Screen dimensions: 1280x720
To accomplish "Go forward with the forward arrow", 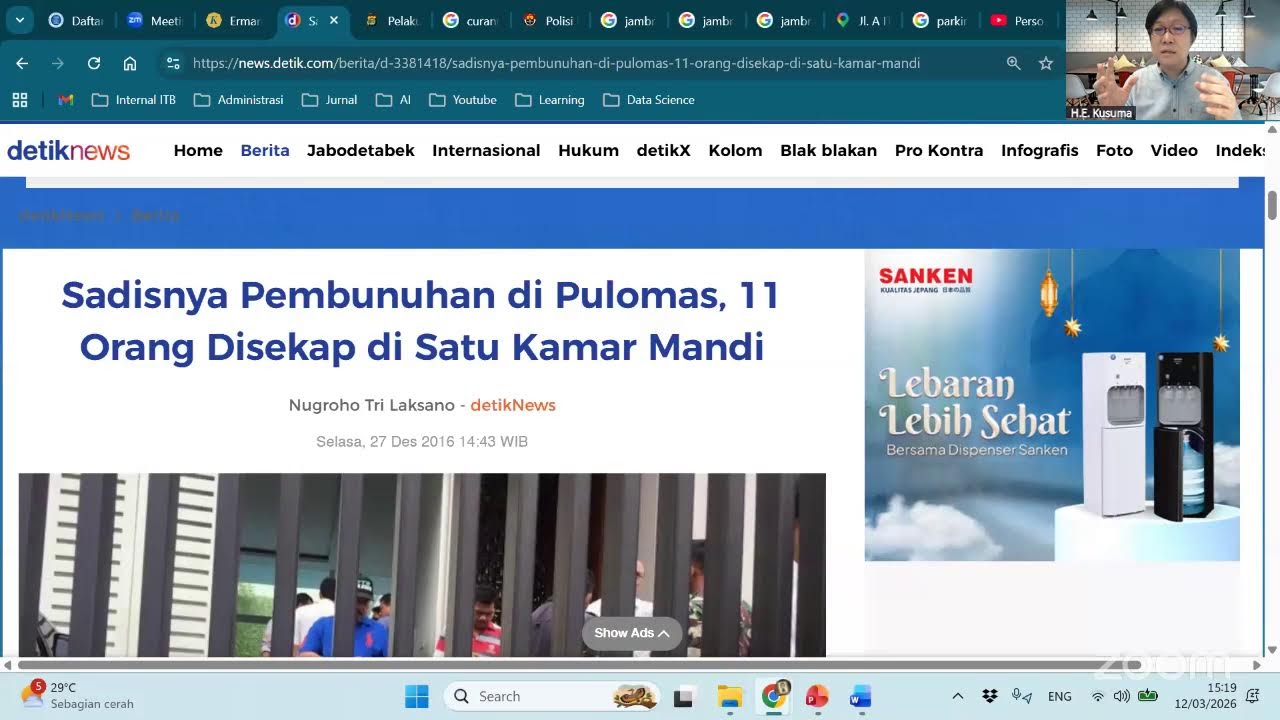I will [x=58, y=63].
